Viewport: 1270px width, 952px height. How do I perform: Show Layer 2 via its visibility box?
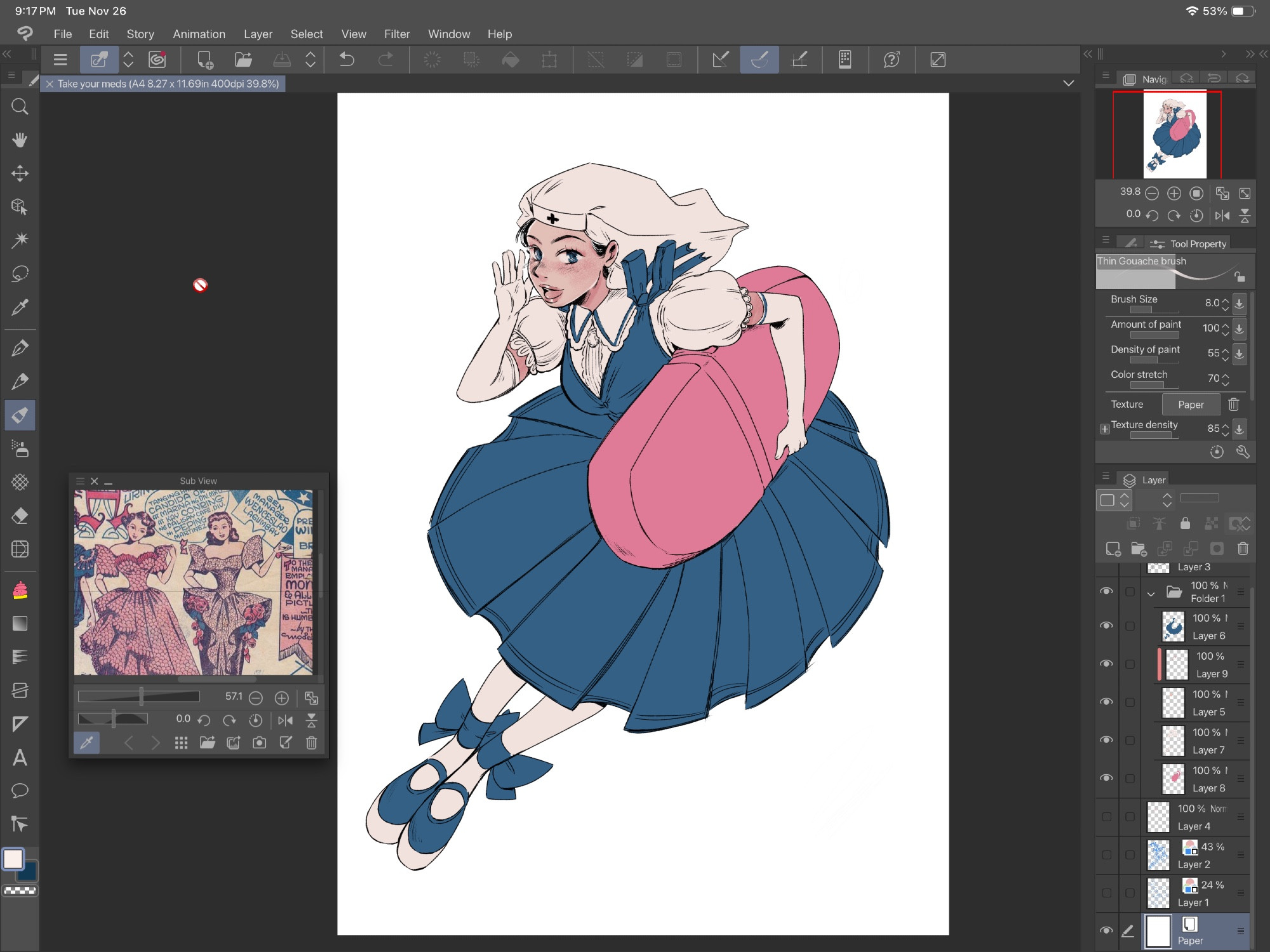[x=1106, y=855]
